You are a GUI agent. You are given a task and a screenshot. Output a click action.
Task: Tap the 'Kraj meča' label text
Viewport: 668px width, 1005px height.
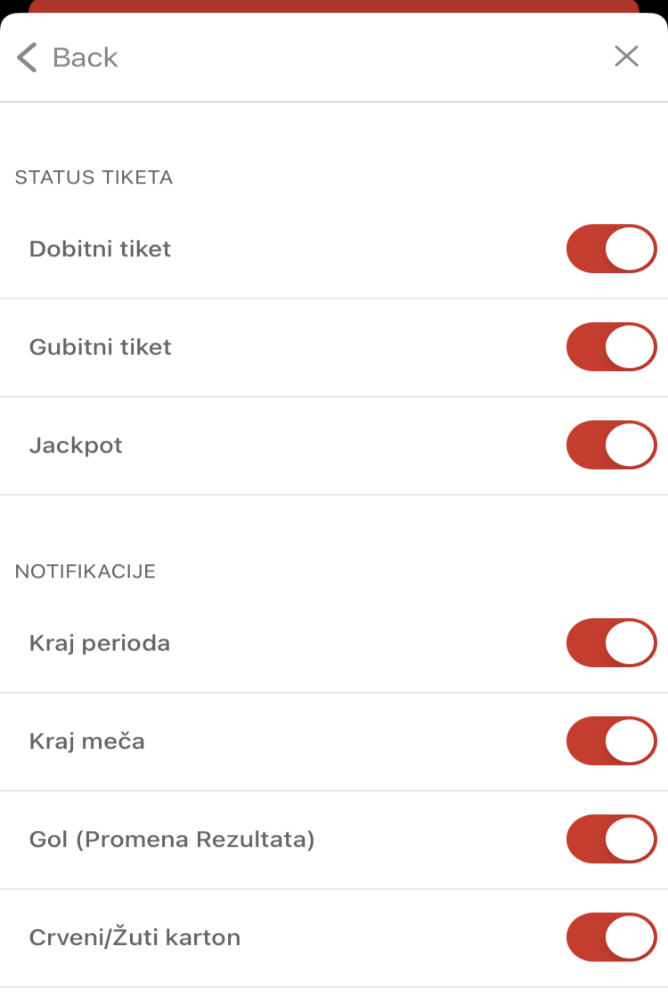point(87,742)
